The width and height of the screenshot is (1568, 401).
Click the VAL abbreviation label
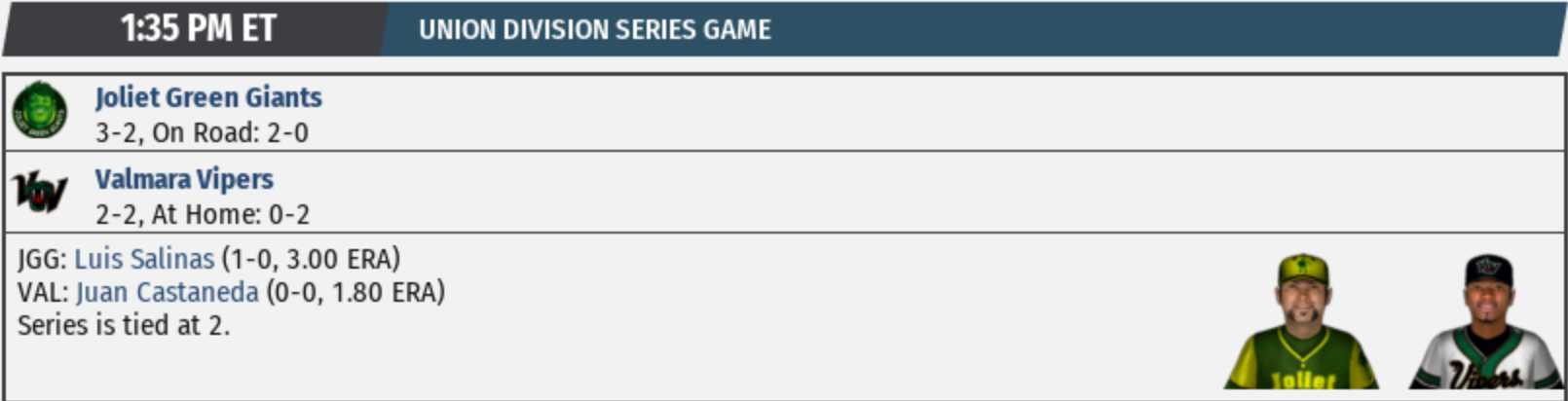(43, 292)
